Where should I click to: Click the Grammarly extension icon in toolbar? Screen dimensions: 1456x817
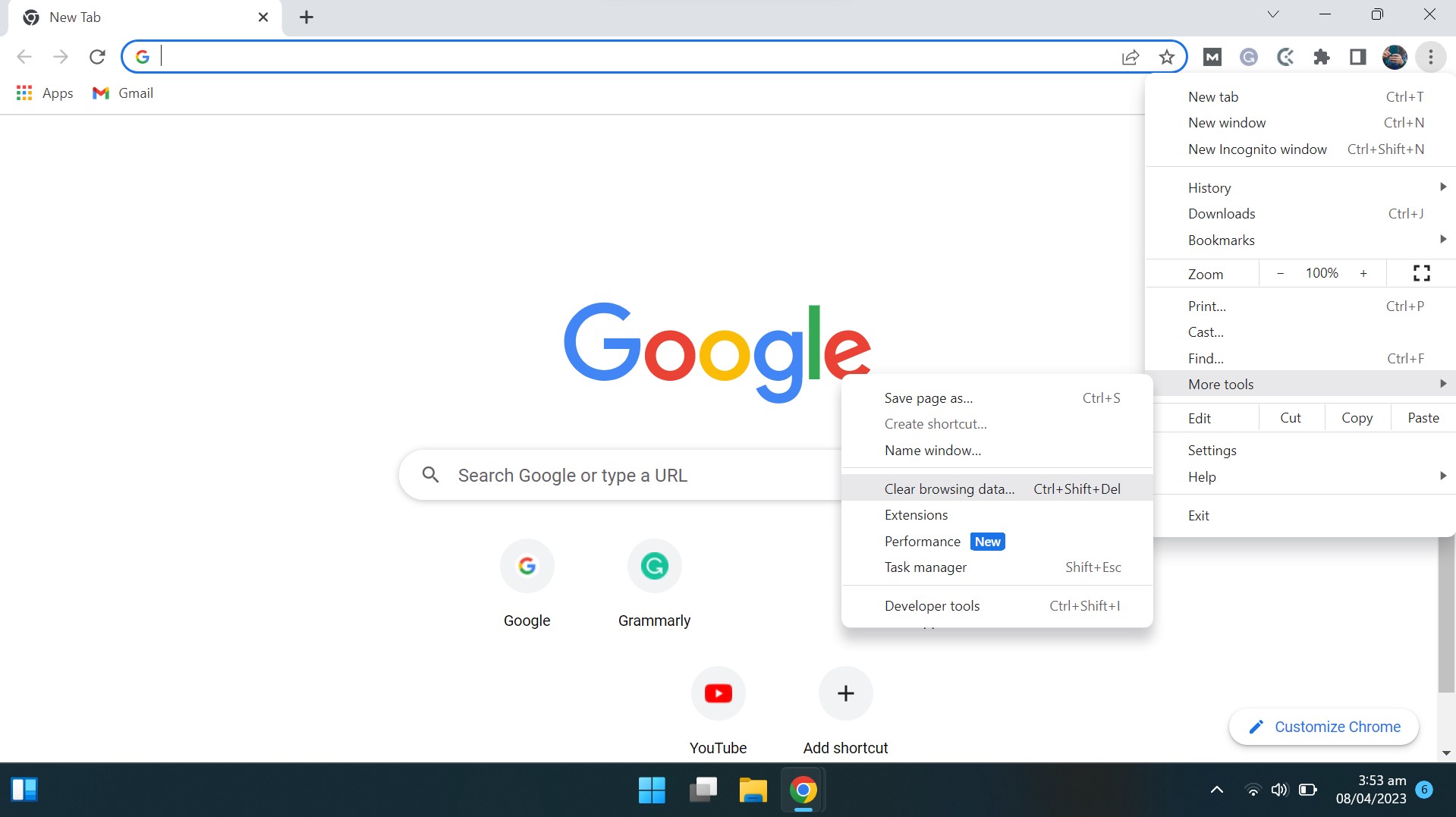pyautogui.click(x=1248, y=57)
